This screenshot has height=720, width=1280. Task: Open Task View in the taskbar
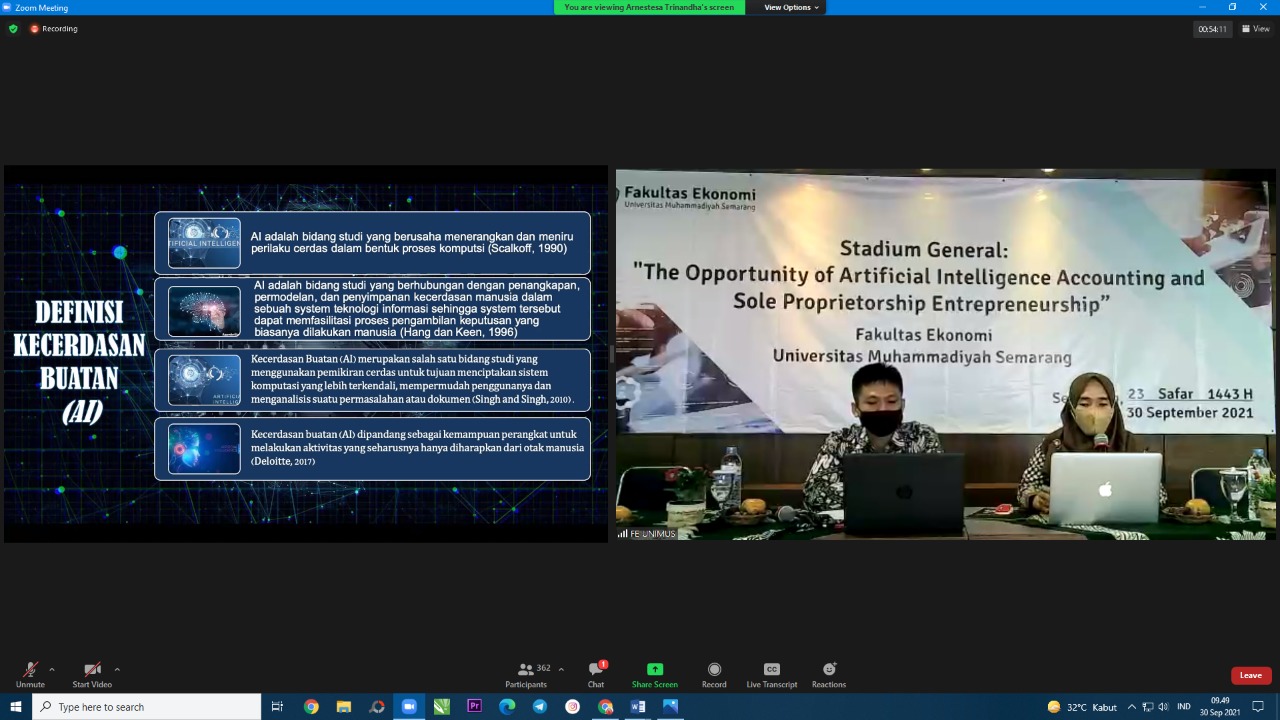tap(278, 707)
